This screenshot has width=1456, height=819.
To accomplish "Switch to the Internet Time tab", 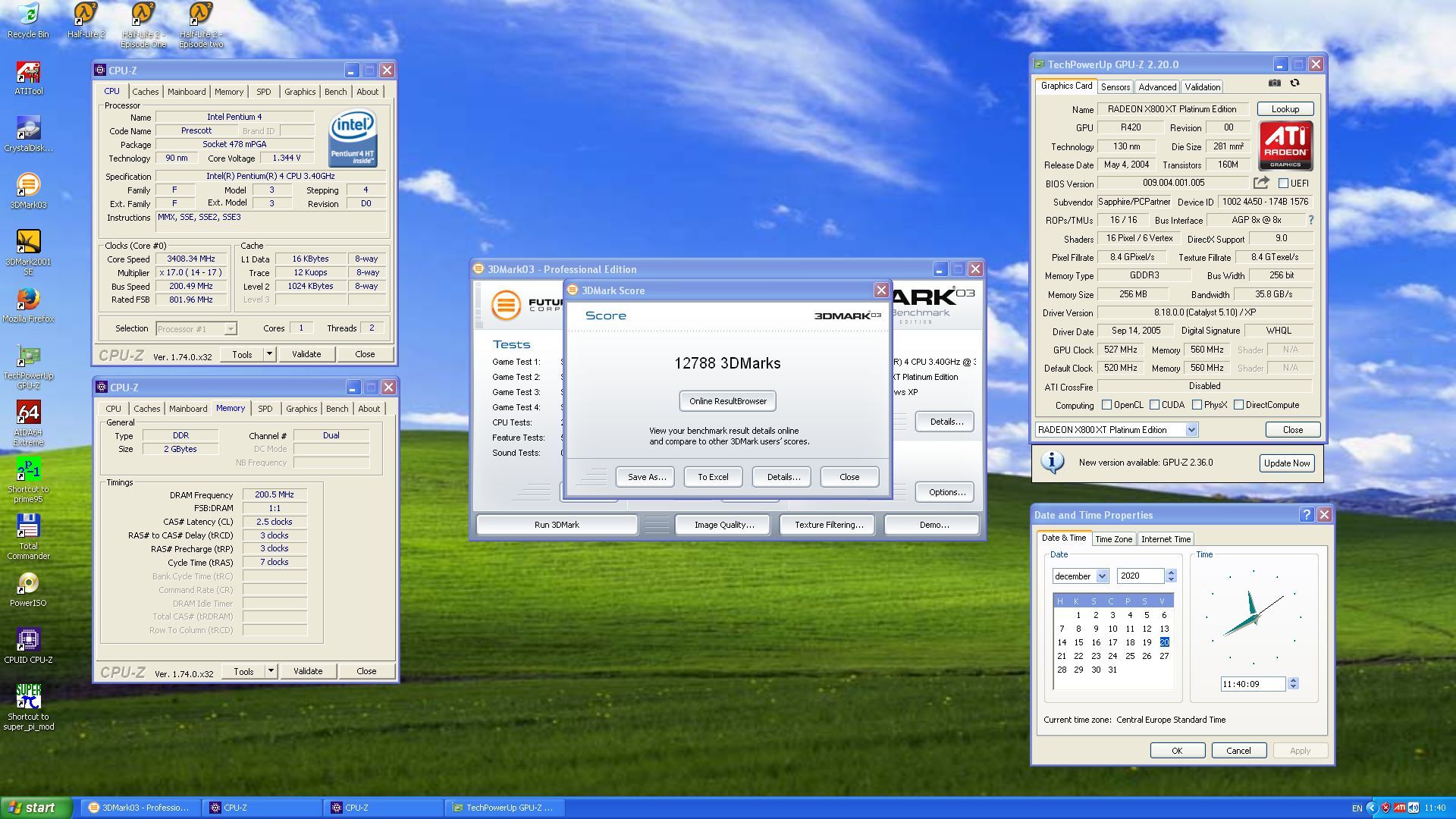I will [1166, 539].
